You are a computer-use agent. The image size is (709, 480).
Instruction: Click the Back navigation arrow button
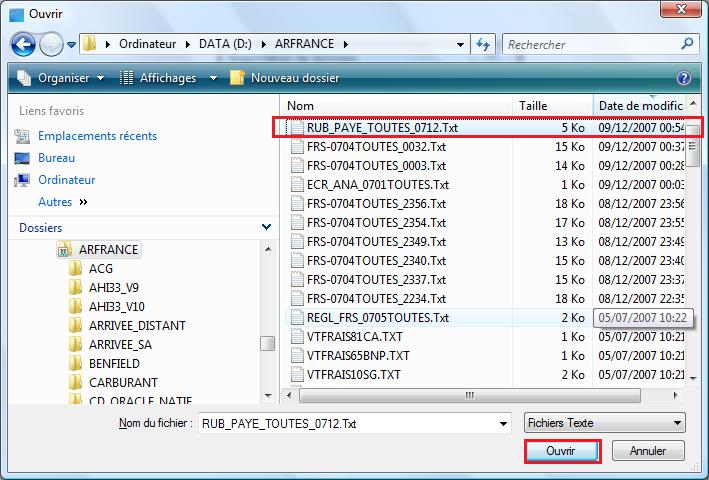point(24,44)
